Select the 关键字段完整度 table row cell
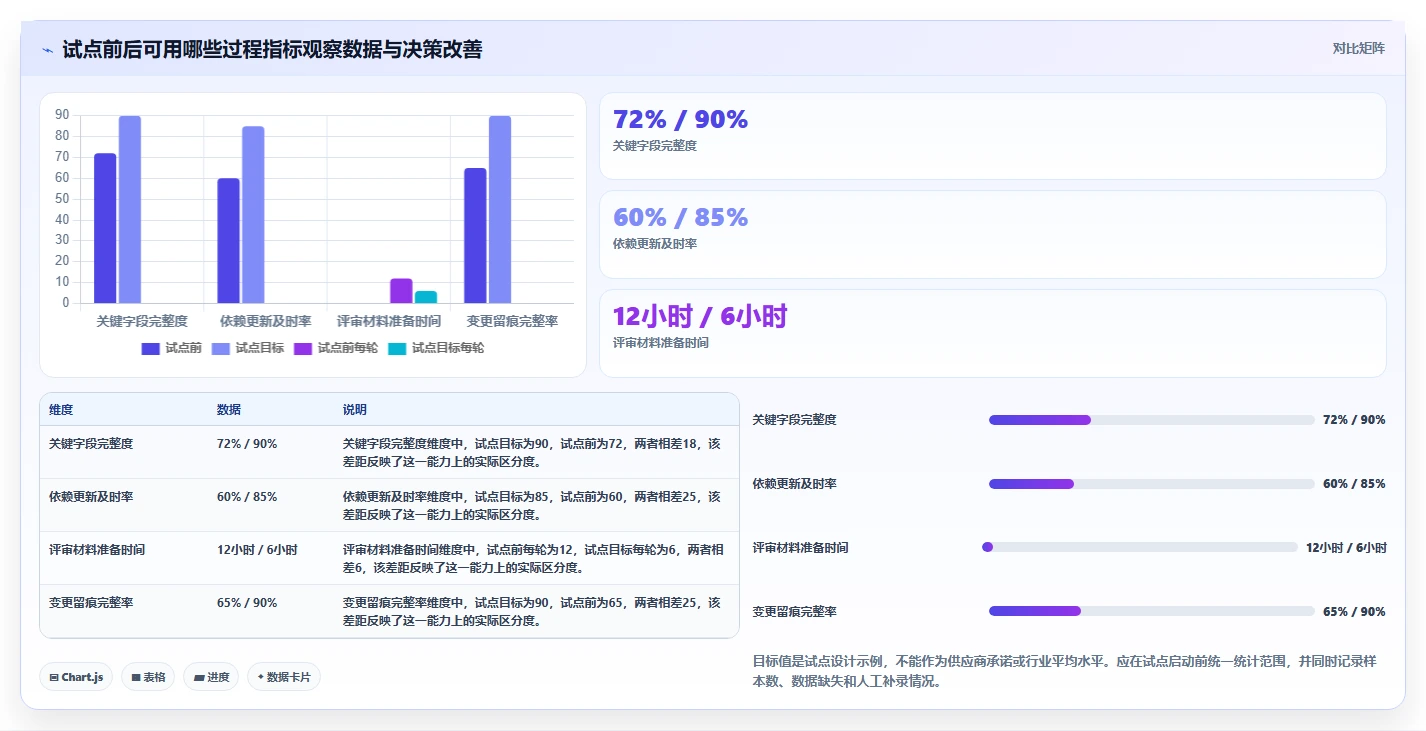Viewport: 1426px width, 731px height. pyautogui.click(x=91, y=443)
